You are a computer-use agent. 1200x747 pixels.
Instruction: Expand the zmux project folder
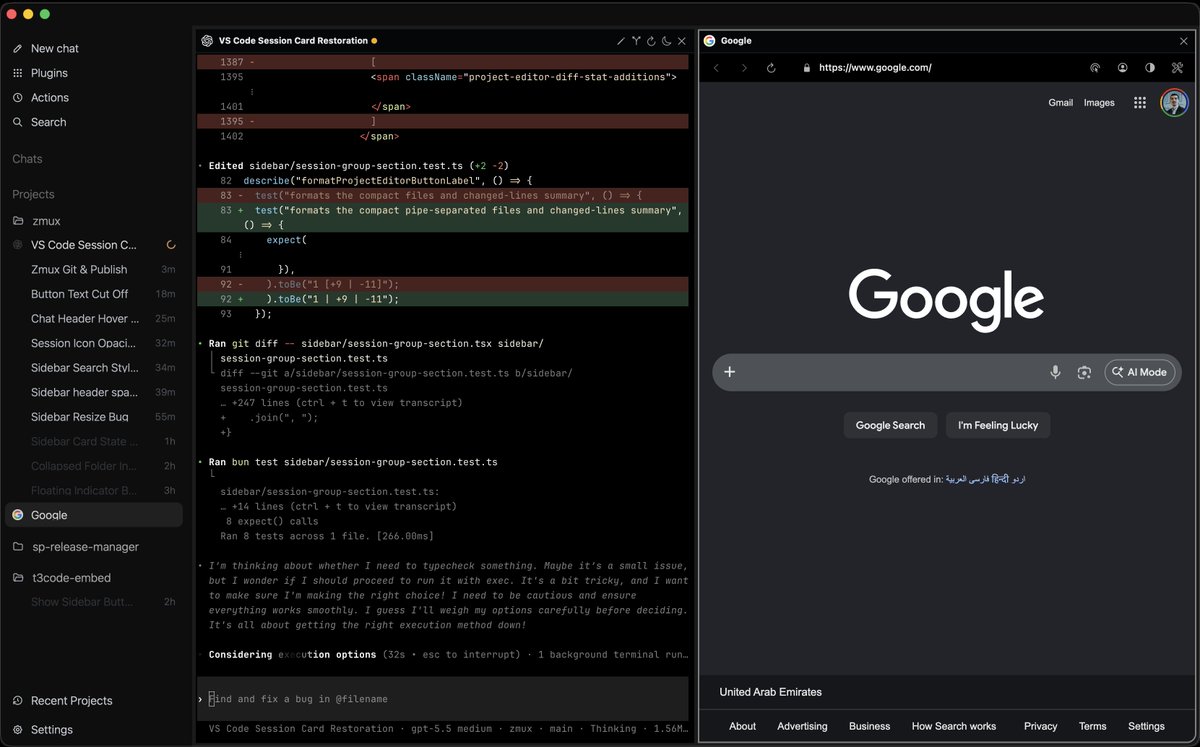tap(94, 220)
